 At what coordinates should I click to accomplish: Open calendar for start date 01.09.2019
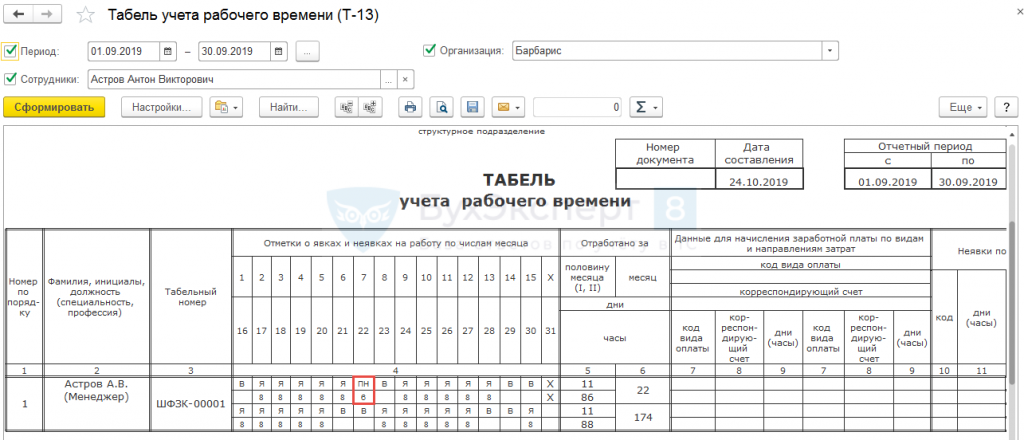(168, 51)
